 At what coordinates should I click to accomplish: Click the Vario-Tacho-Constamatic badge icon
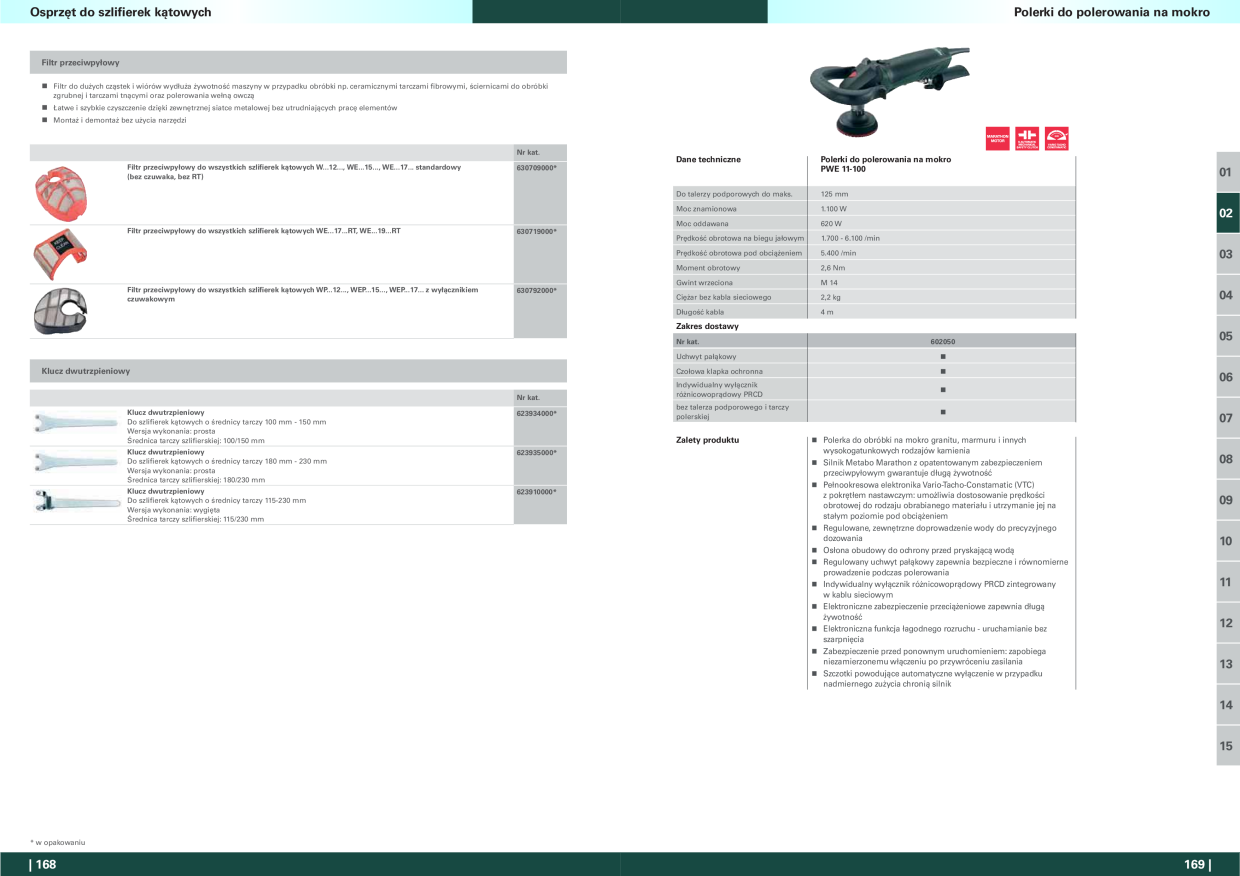click(1057, 139)
